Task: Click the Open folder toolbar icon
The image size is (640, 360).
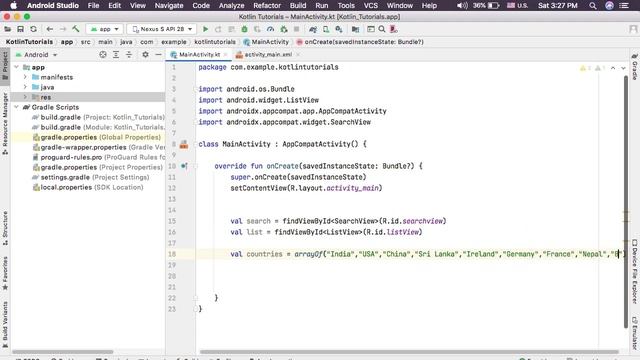Action: [x=7, y=29]
